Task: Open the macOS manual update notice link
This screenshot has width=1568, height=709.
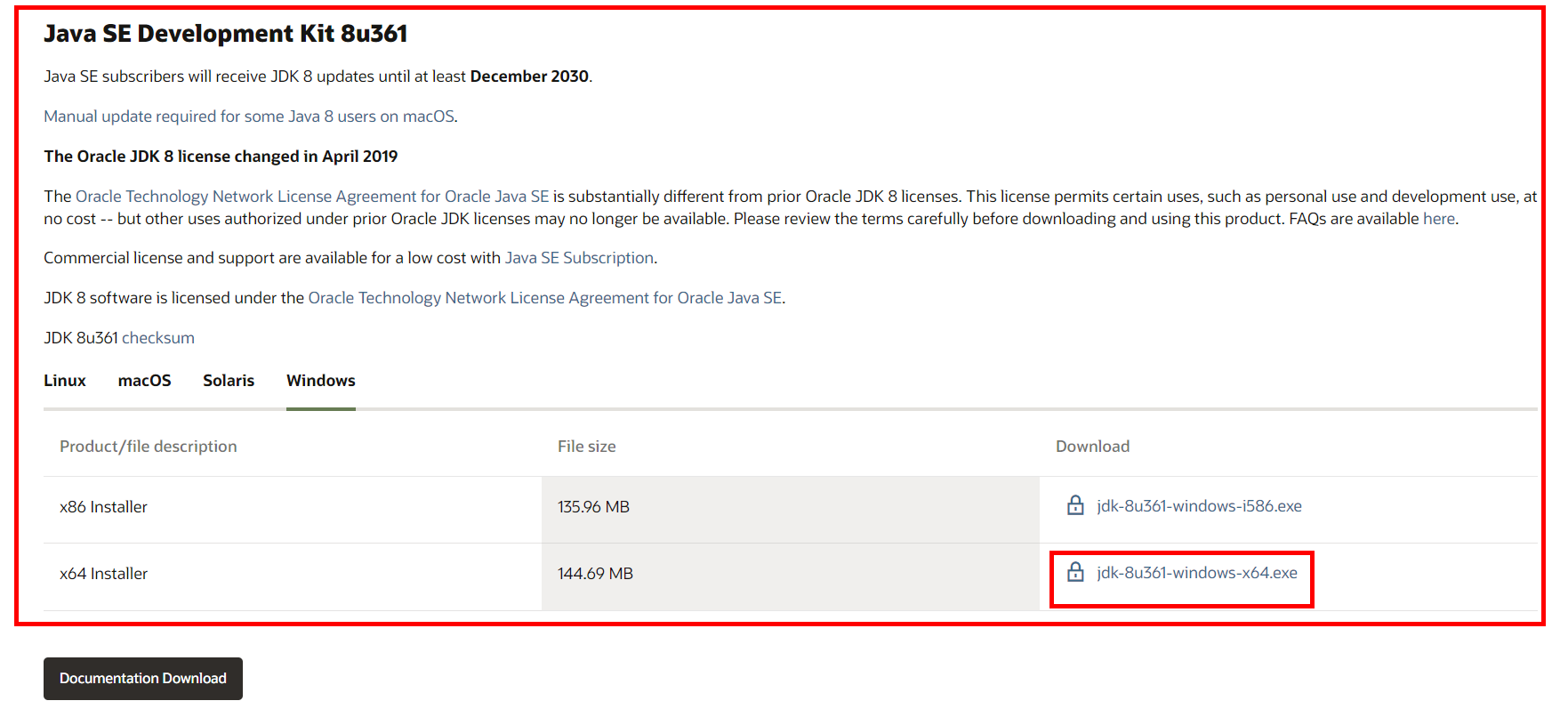Action: [249, 117]
